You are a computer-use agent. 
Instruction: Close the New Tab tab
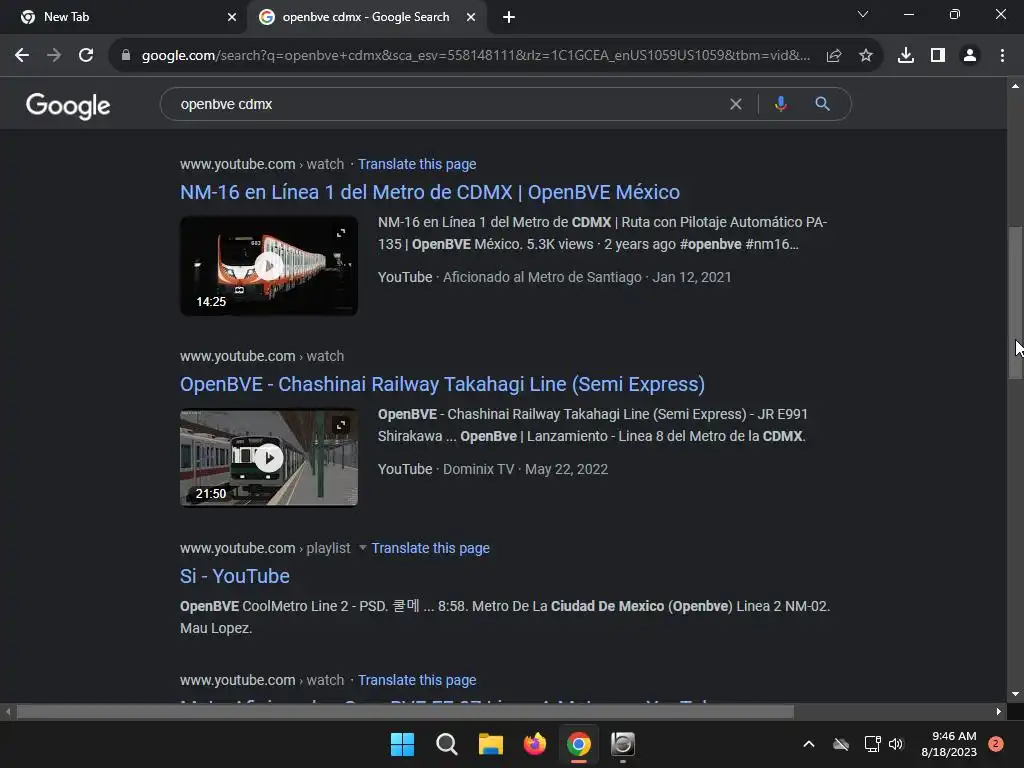(232, 17)
